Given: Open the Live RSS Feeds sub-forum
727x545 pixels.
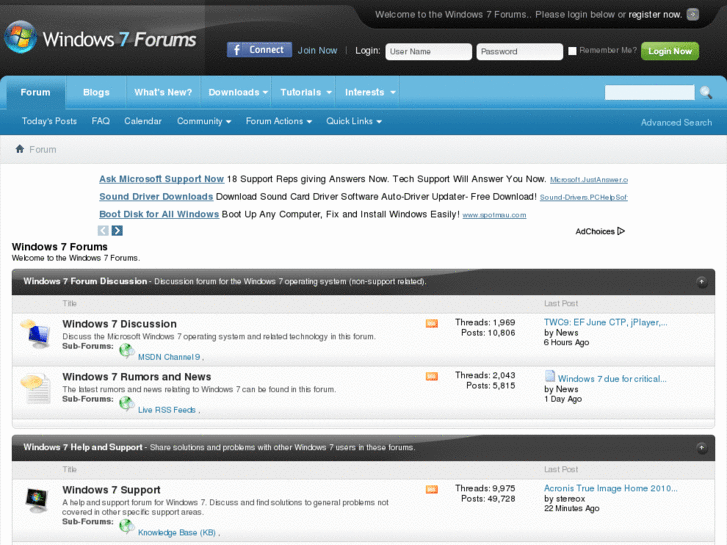Looking at the screenshot, I should point(166,410).
